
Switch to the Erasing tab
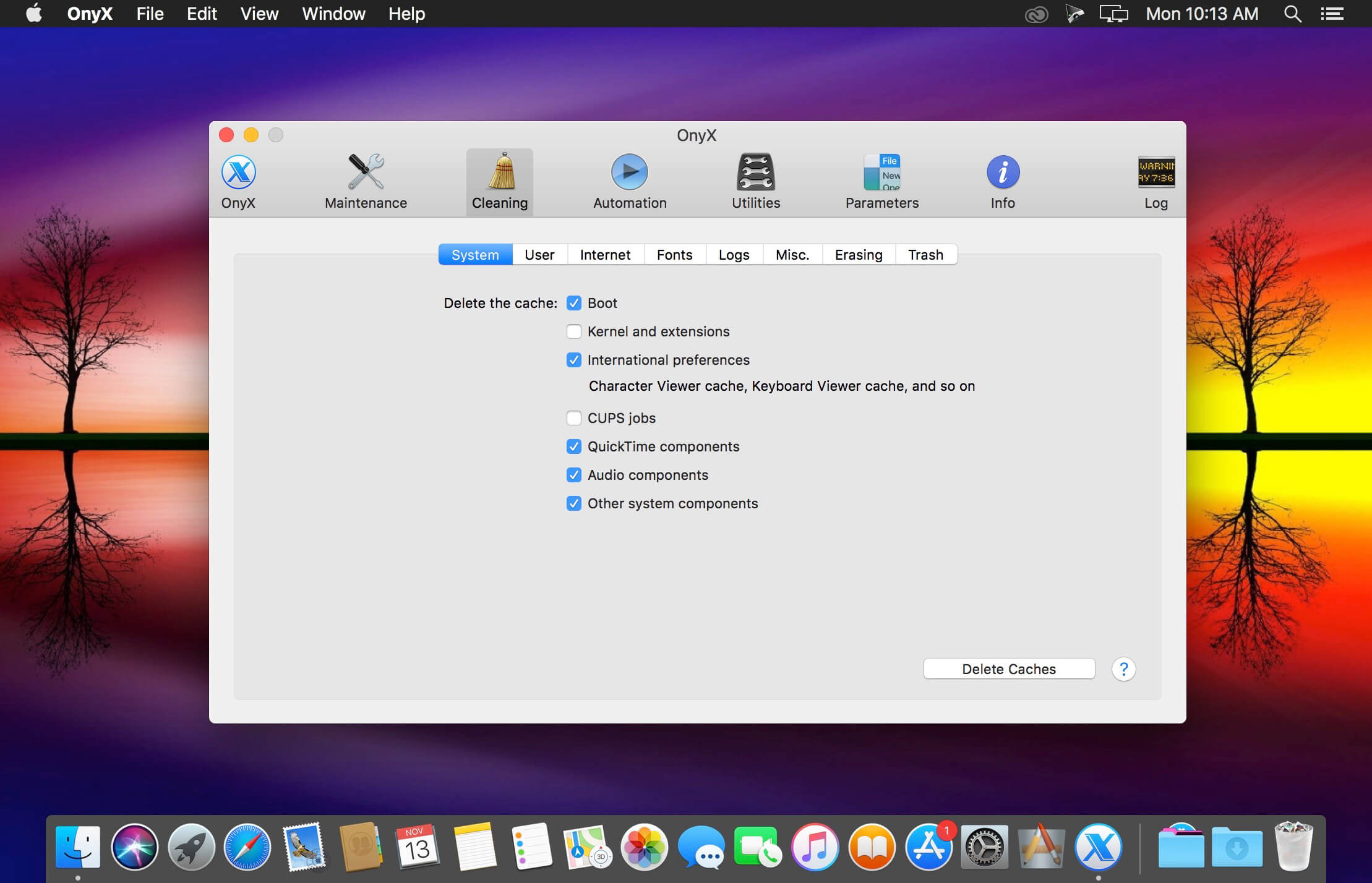[x=859, y=255]
